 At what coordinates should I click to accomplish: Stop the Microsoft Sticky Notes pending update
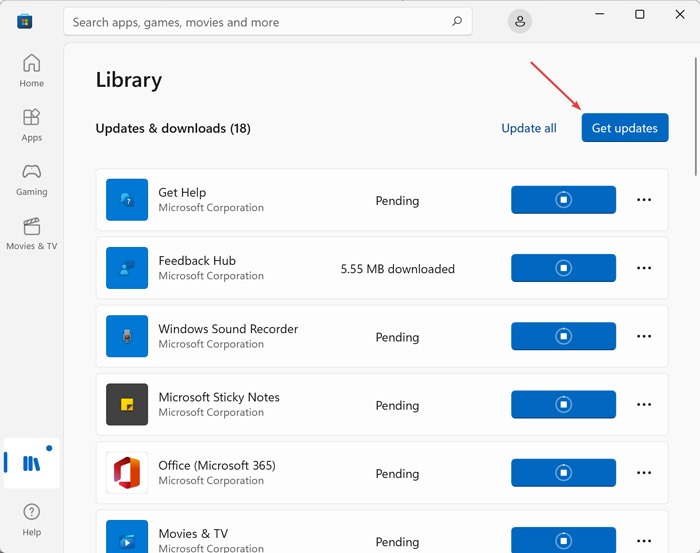(x=563, y=404)
